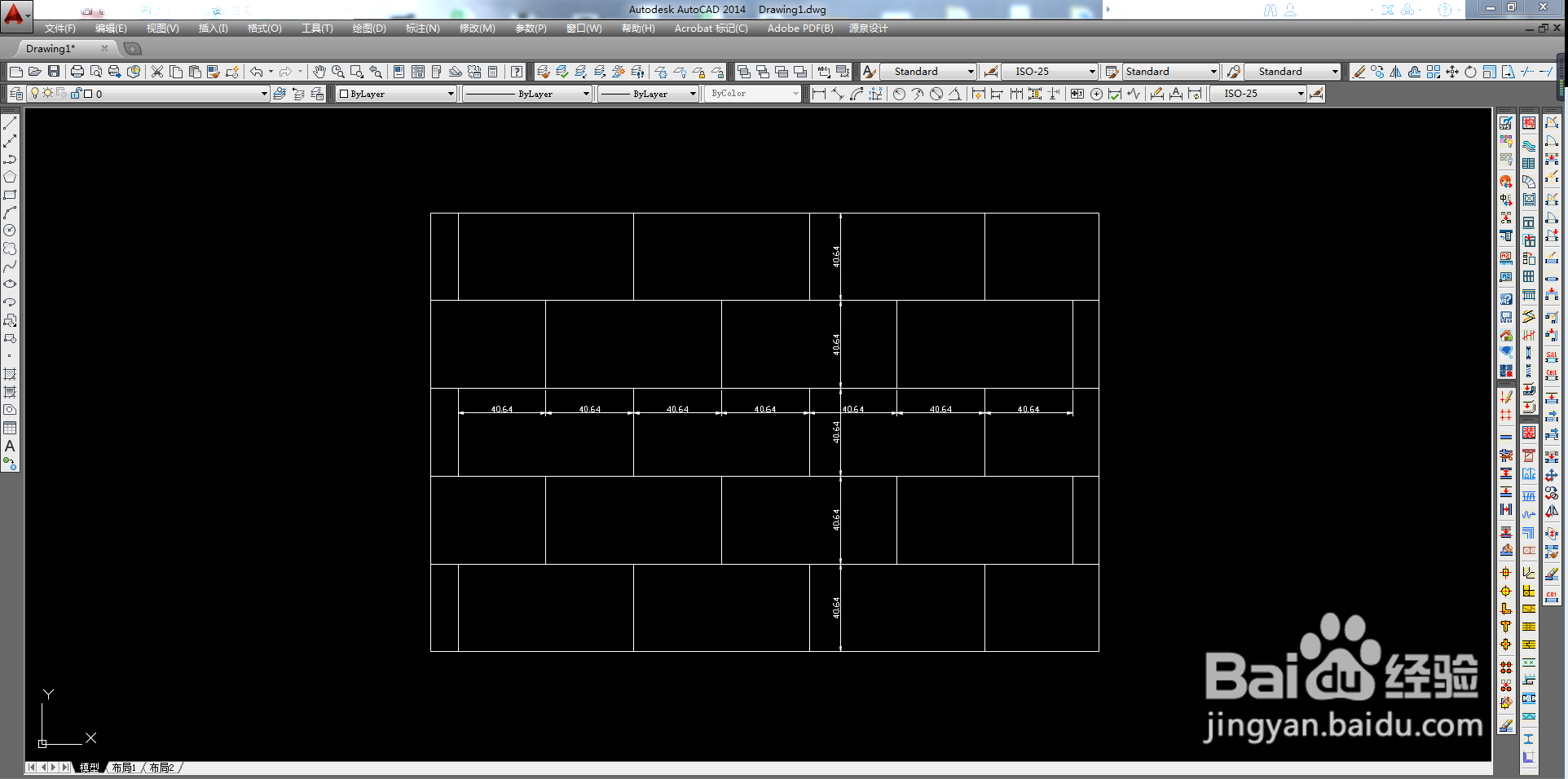This screenshot has height=779, width=1568.
Task: Open the 视图(V) menu
Action: click(163, 29)
